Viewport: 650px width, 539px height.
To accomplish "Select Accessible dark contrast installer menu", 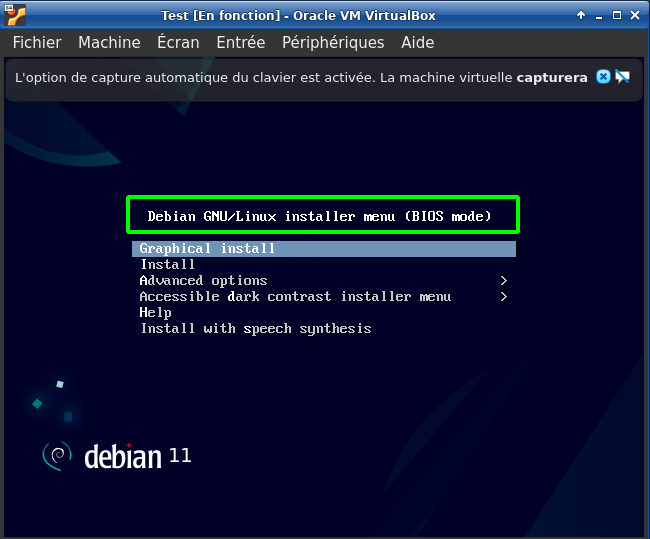I will (324, 296).
